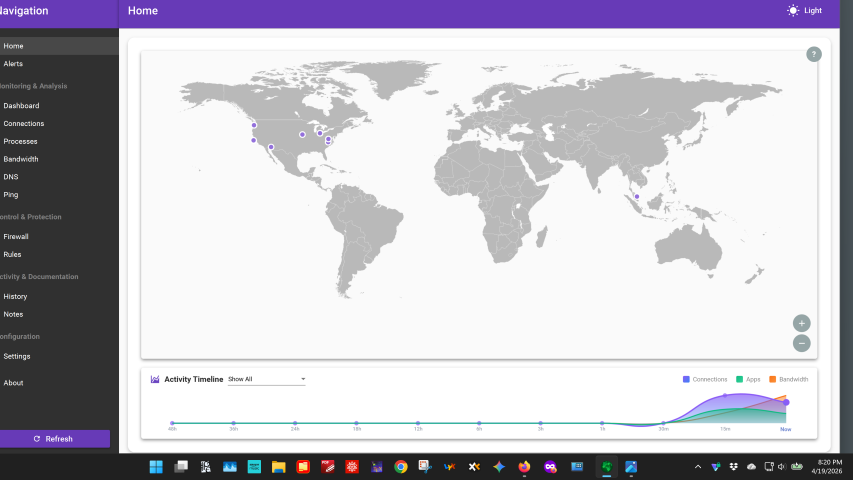Click the sun icon in header
Screen dimensions: 853x480
coord(793,10)
